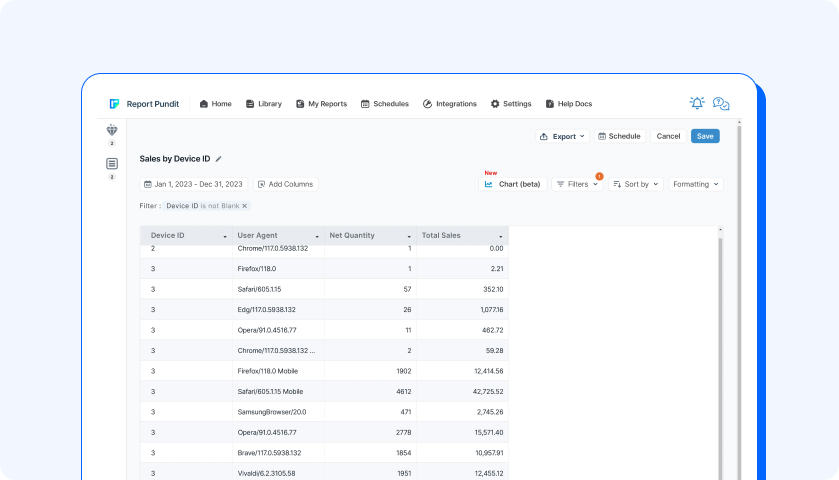Open the chat support icon

pyautogui.click(x=721, y=104)
